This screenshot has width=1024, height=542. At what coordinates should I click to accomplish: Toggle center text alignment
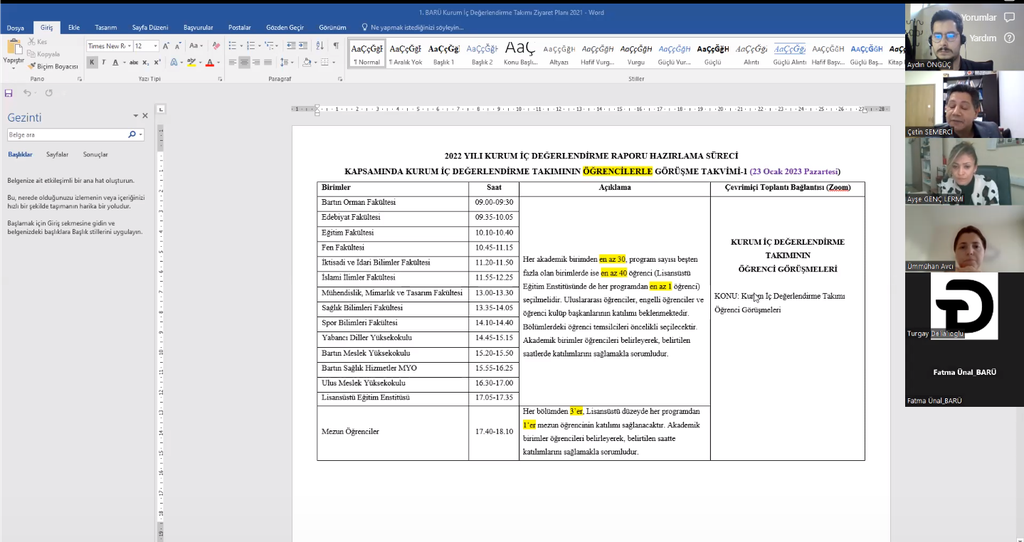(x=244, y=62)
